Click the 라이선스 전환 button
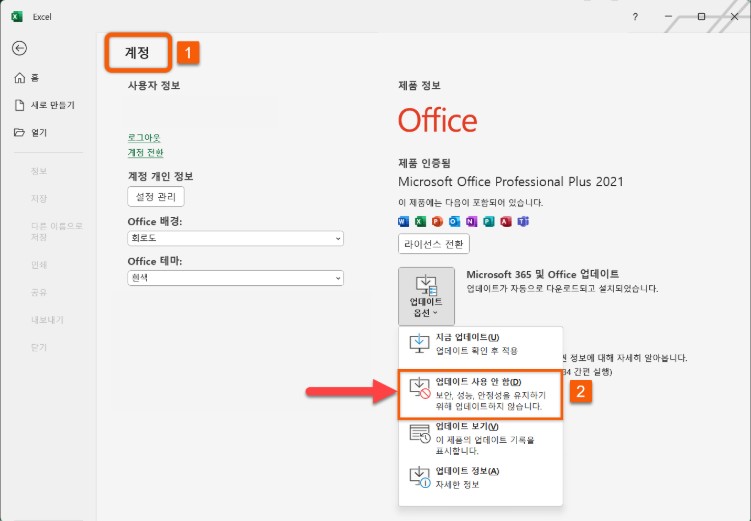The height and width of the screenshot is (521, 751). [433, 244]
